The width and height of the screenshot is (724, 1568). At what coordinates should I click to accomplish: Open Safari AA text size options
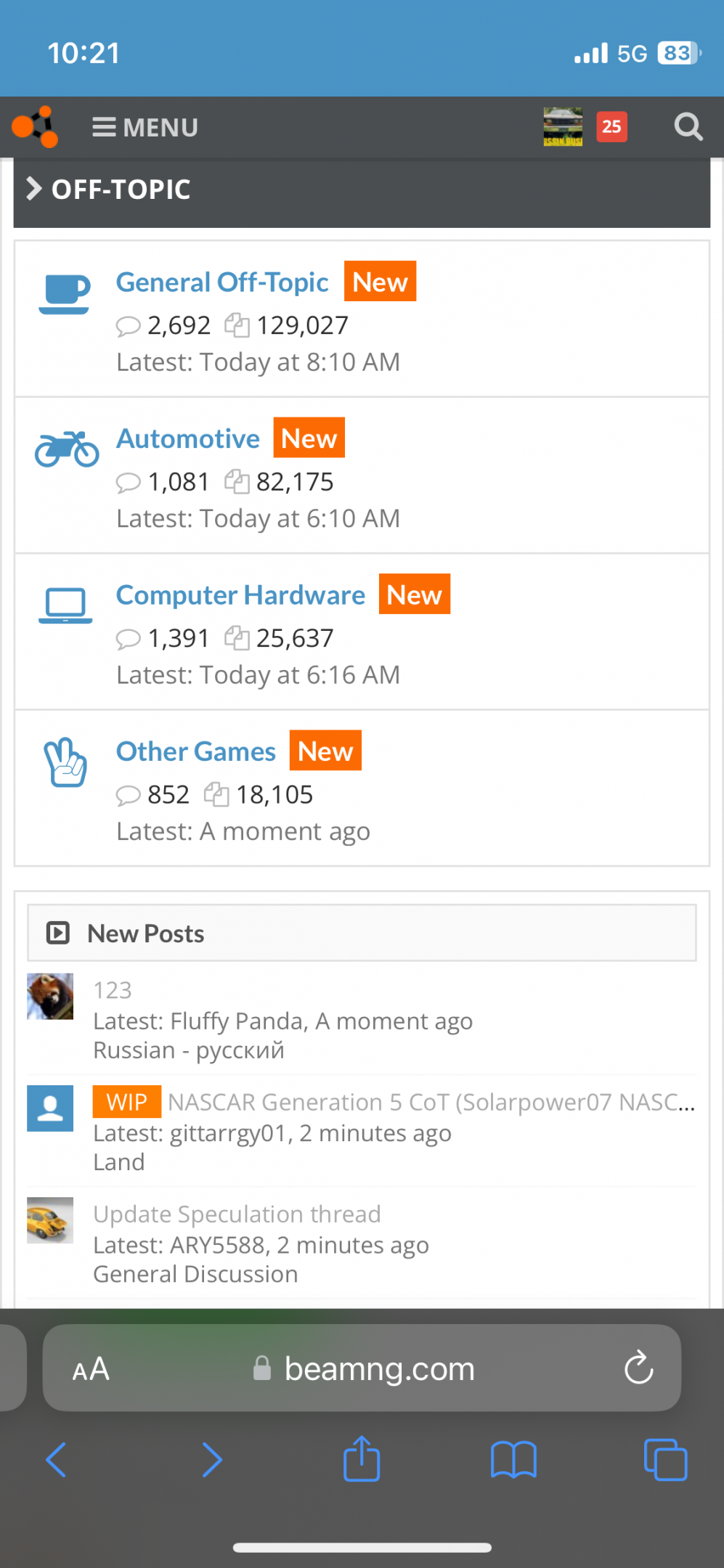[x=91, y=1369]
